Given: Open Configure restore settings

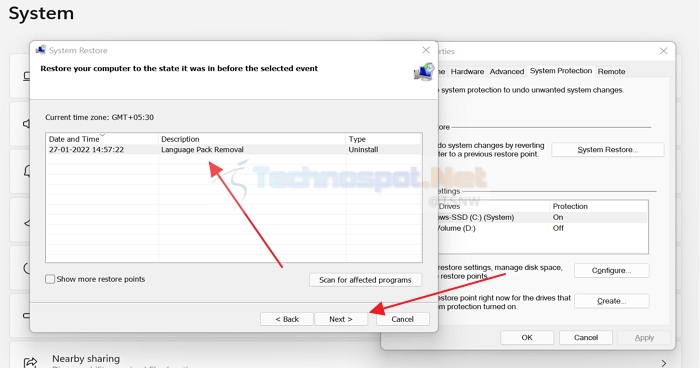Looking at the screenshot, I should coord(611,271).
